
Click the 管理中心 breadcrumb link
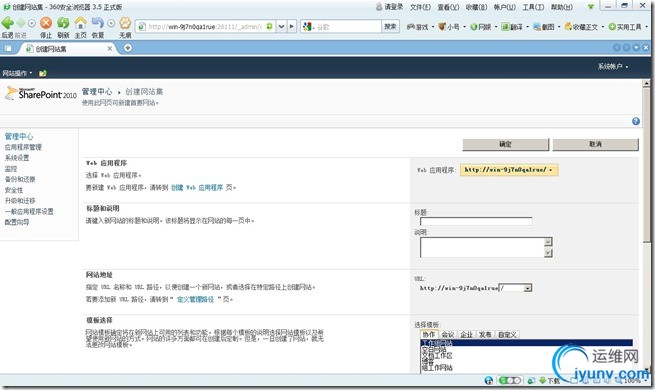[96, 91]
